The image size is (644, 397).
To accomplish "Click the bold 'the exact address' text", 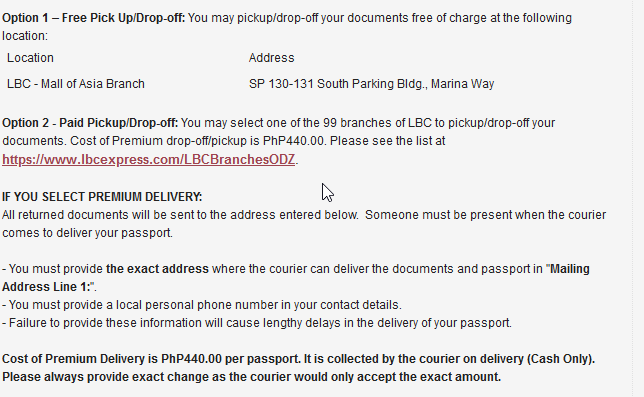I will coord(157,269).
